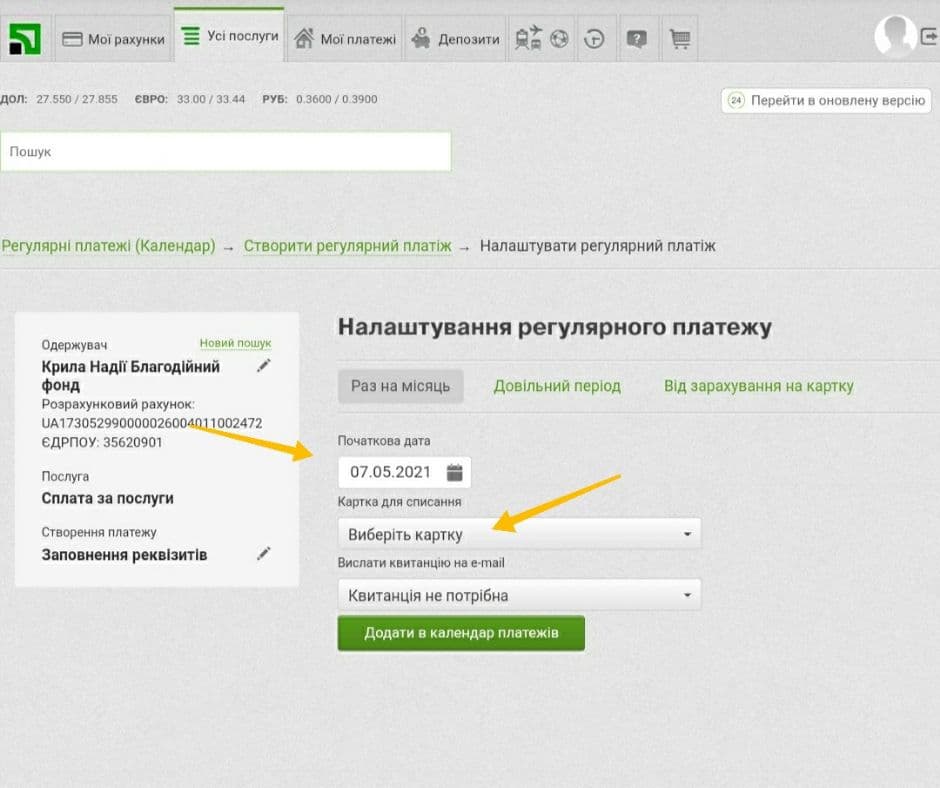Go to Створити регулярний платіж breadcrumb
This screenshot has height=788, width=940.
pyautogui.click(x=347, y=246)
